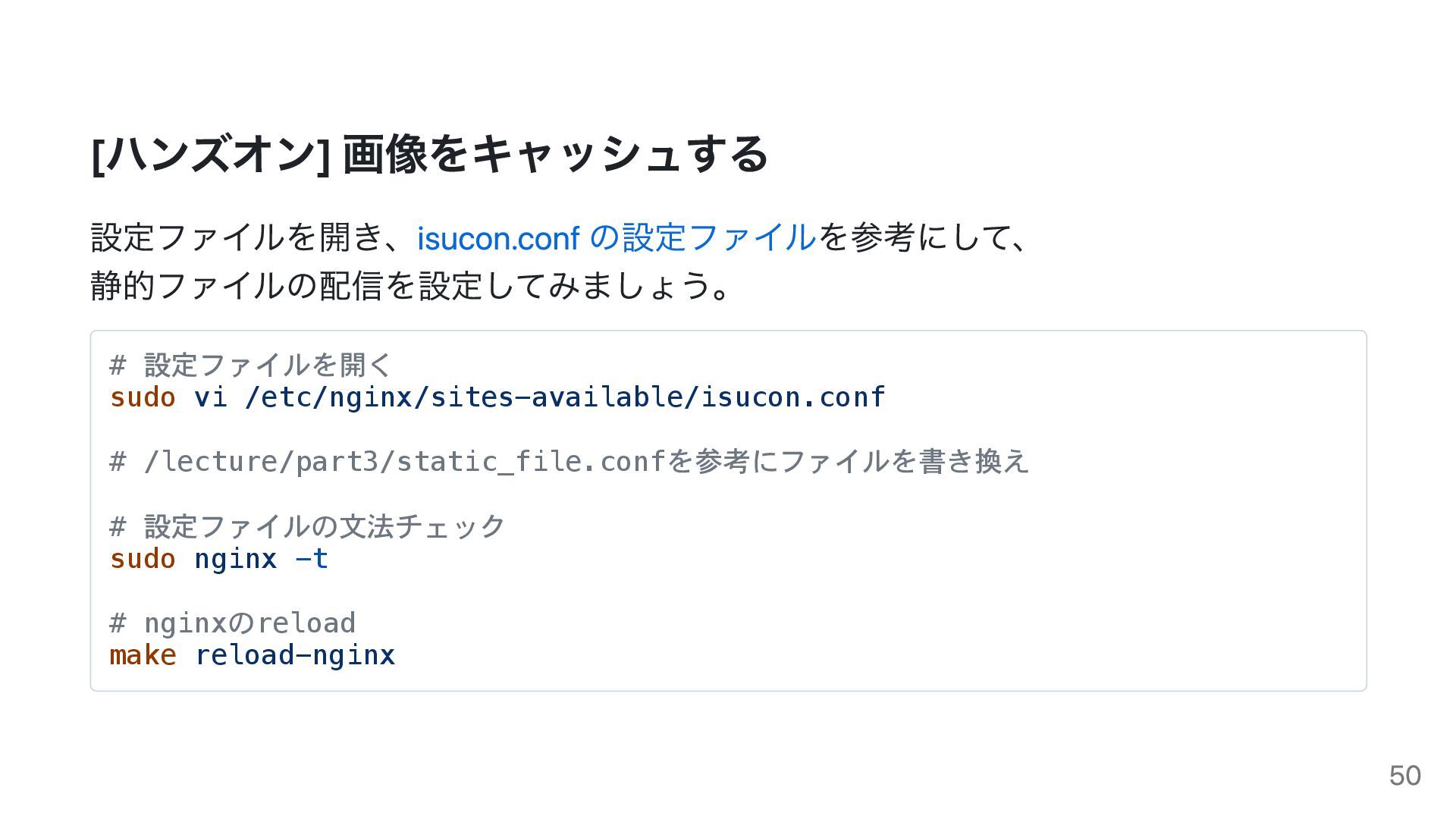This screenshot has width=1456, height=819.
Task: Click the -t flag in nginx command
Action: [312, 559]
